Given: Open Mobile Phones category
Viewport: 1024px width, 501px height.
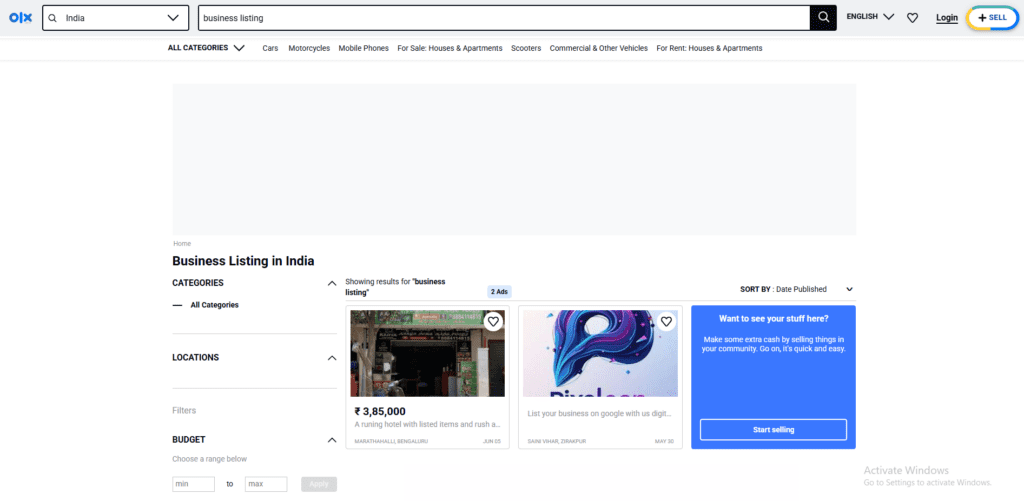Looking at the screenshot, I should (x=363, y=48).
